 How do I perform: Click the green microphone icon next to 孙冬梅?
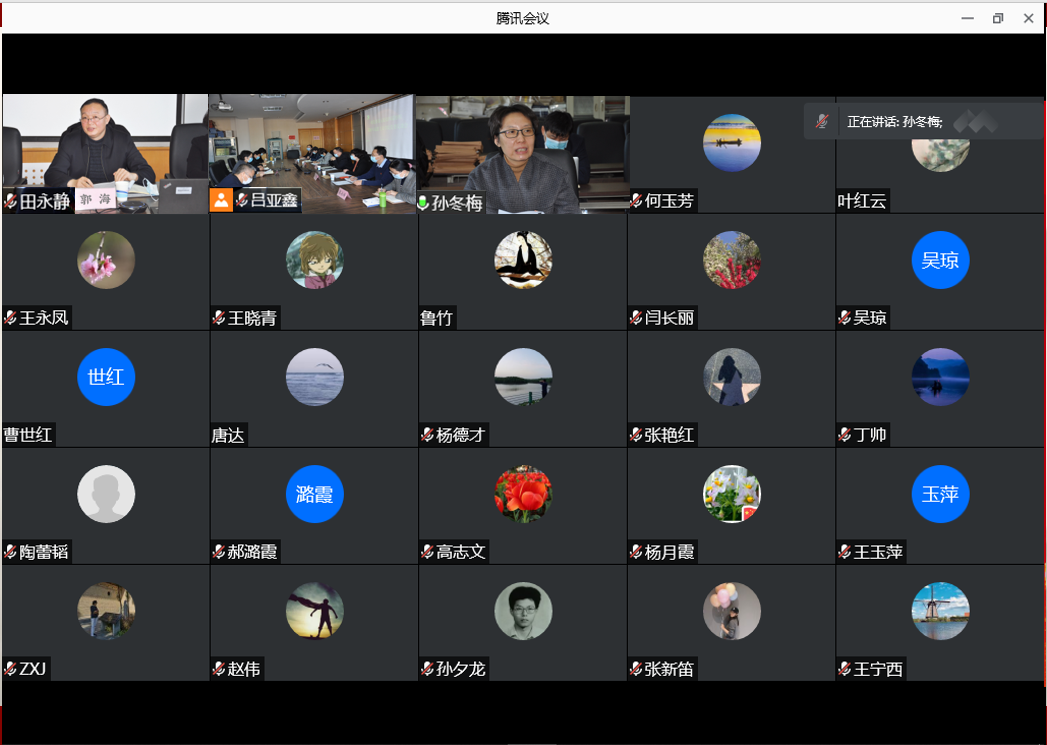(x=424, y=203)
